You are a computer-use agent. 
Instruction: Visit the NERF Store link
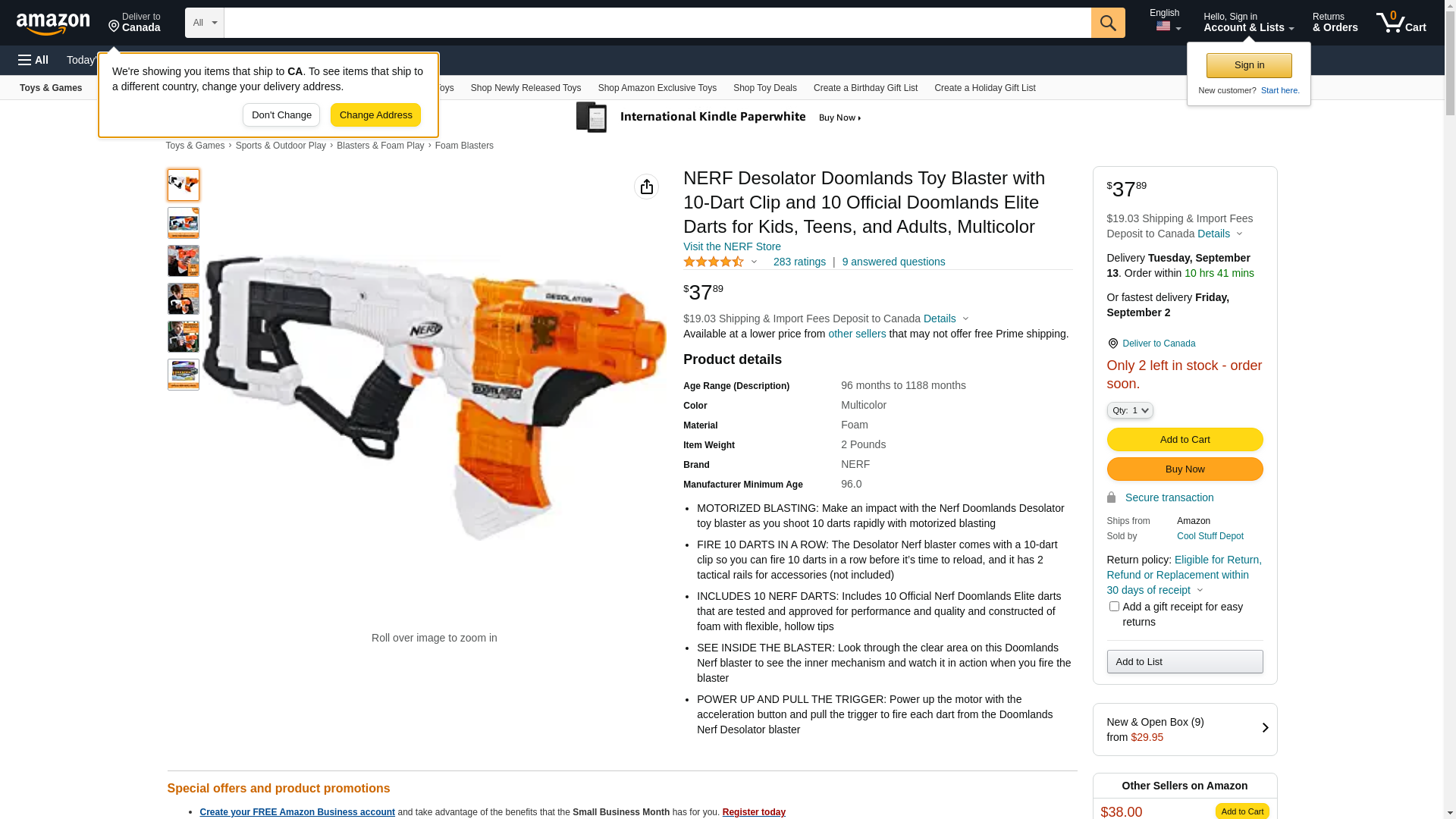732,246
